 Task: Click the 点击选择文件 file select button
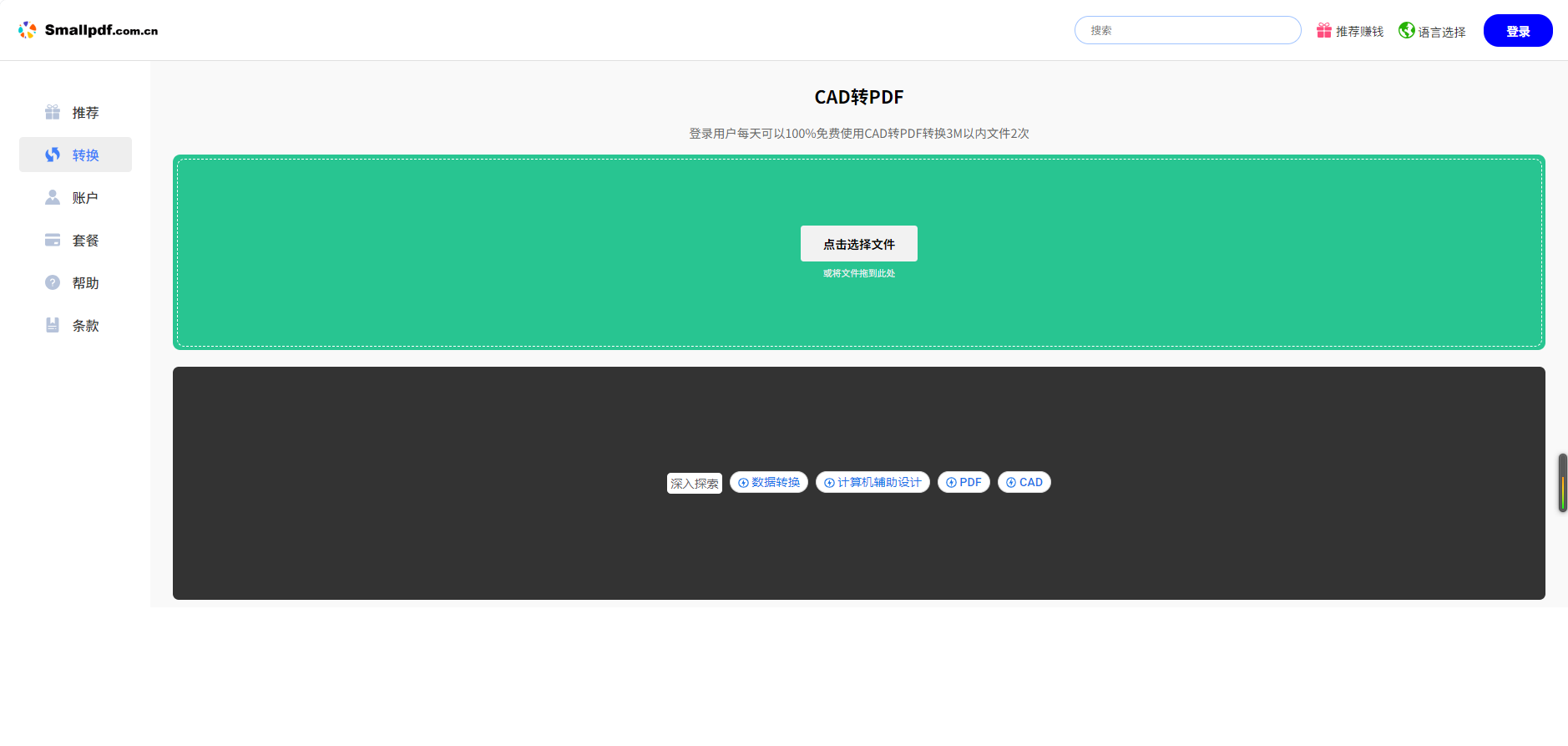(x=858, y=244)
